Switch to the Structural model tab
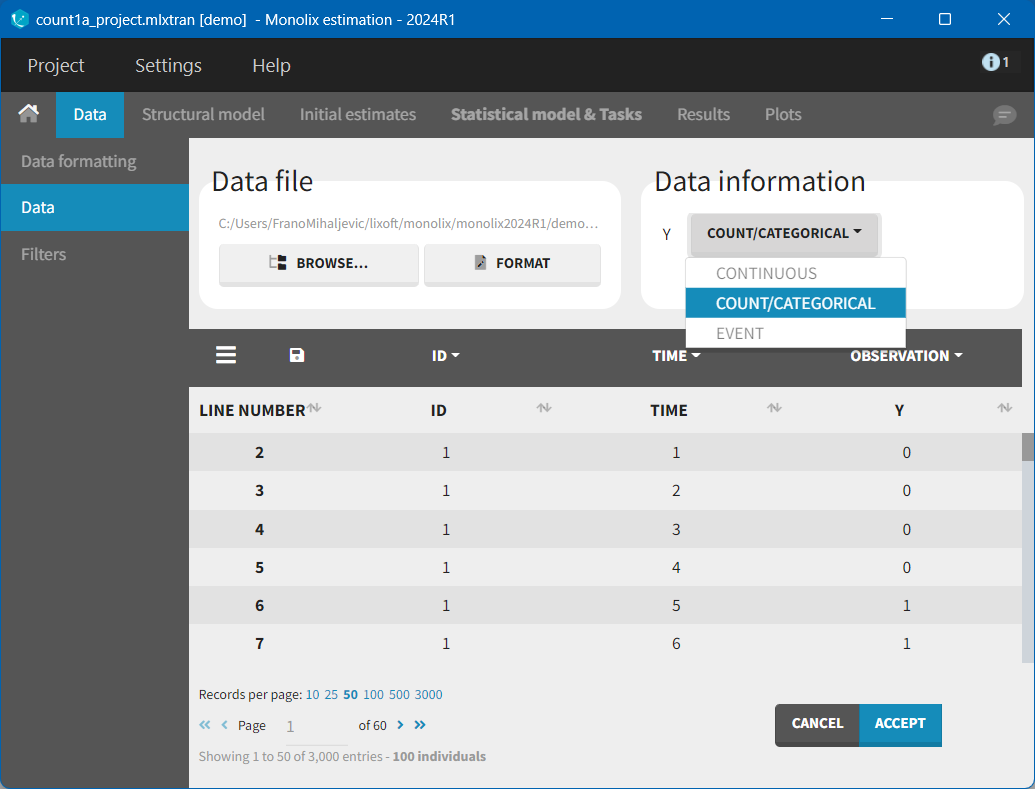1035x789 pixels. [203, 114]
